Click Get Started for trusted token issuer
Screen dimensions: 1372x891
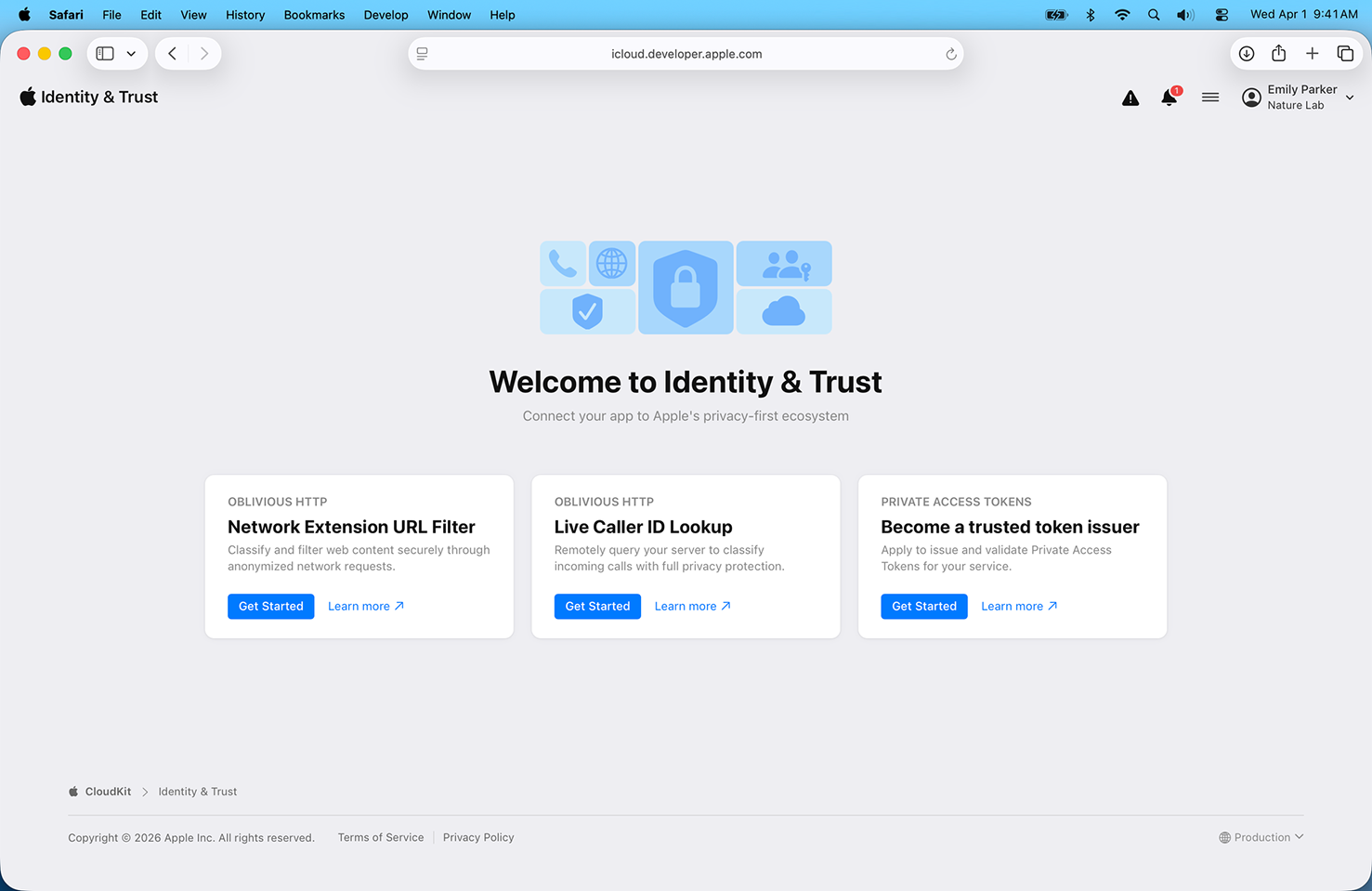coord(924,607)
